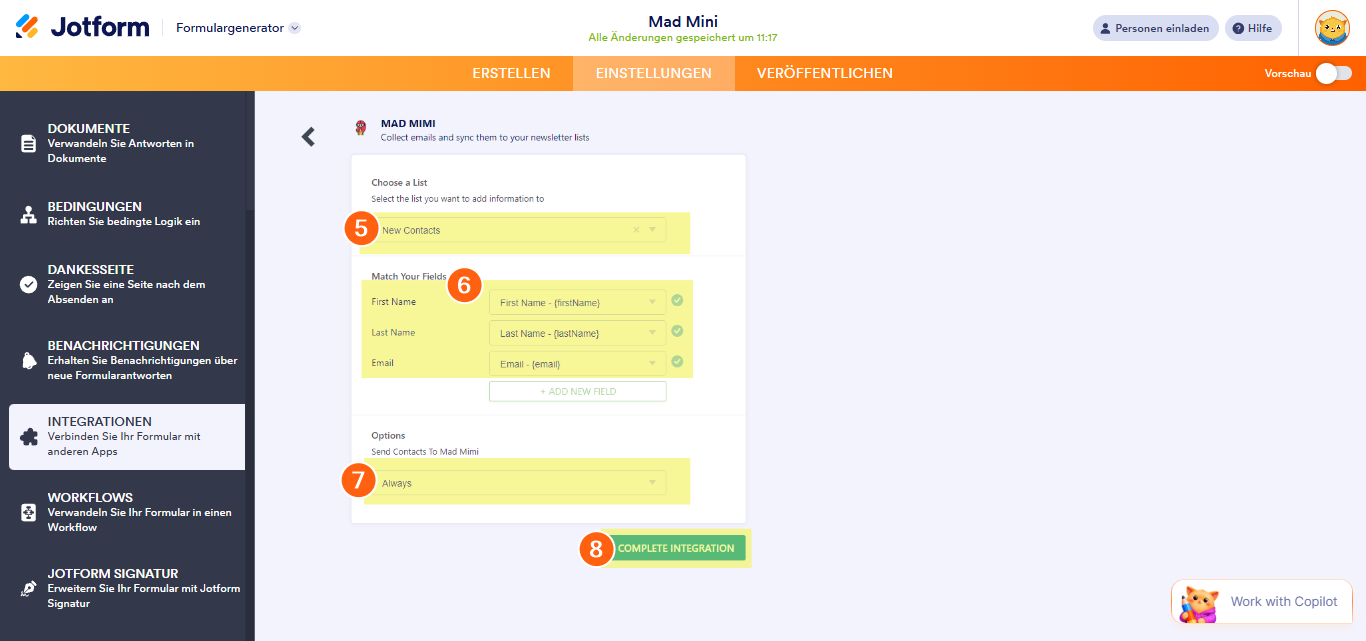Image resolution: width=1366 pixels, height=641 pixels.
Task: Click the Jotform logo
Action: (x=82, y=27)
